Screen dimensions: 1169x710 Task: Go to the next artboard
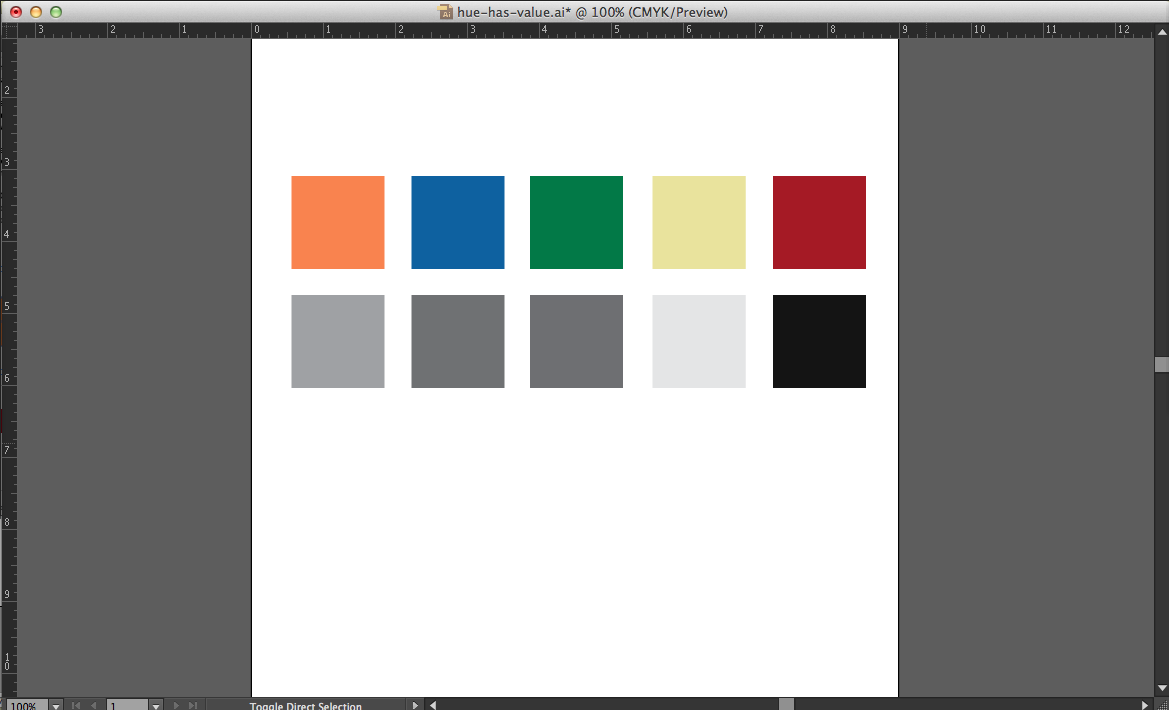(x=175, y=705)
